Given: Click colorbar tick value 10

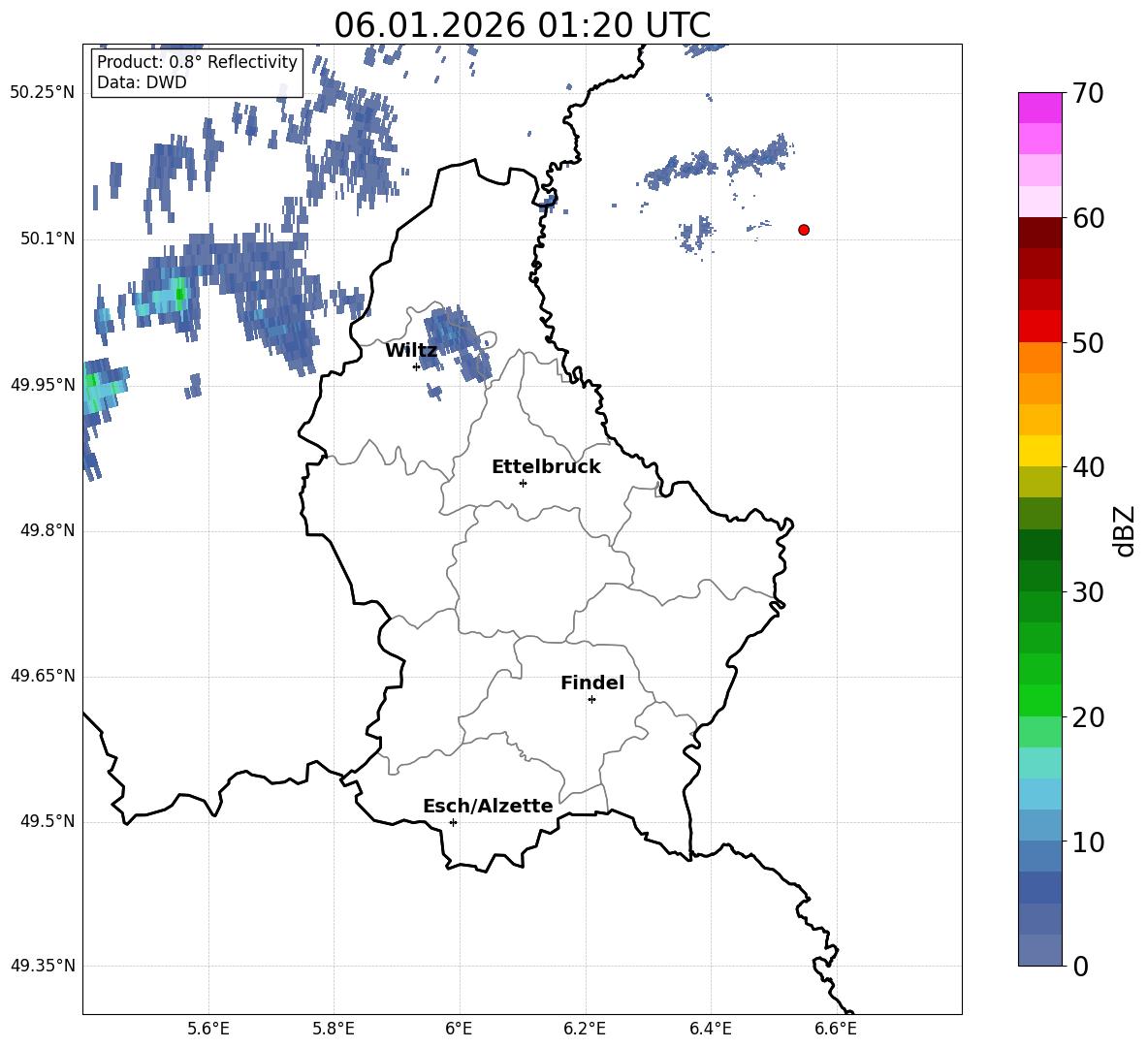Looking at the screenshot, I should click(1088, 842).
